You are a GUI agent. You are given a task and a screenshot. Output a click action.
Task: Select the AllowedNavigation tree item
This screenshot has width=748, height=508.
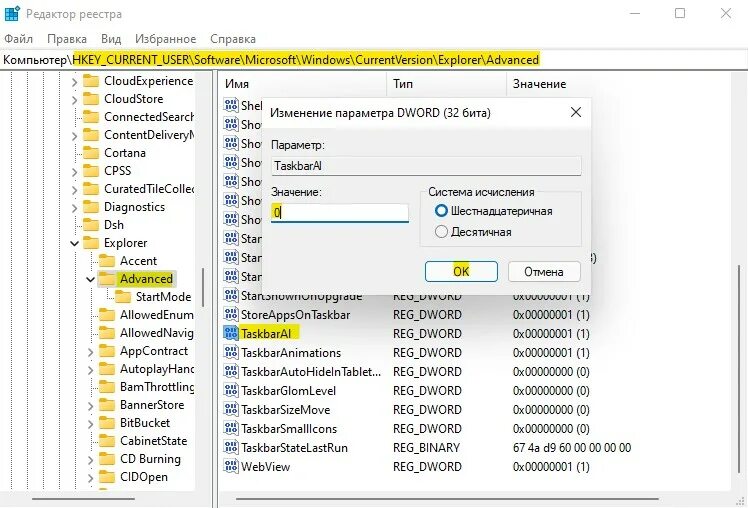pos(156,333)
